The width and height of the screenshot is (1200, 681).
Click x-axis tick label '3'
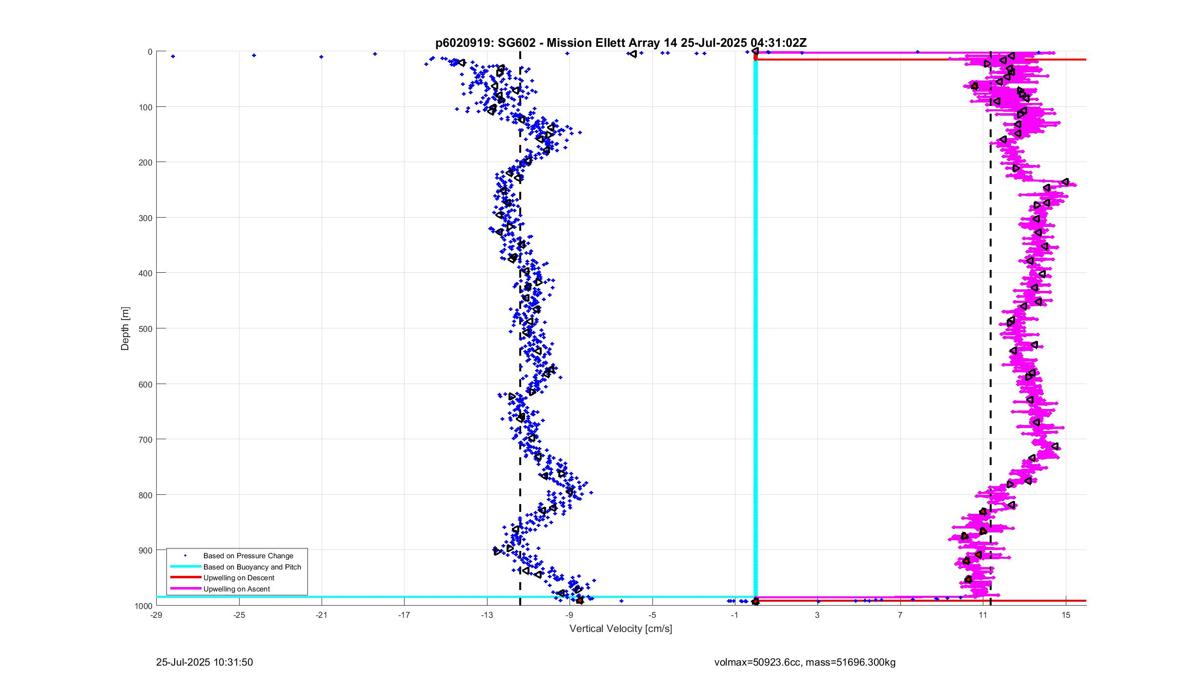point(818,616)
